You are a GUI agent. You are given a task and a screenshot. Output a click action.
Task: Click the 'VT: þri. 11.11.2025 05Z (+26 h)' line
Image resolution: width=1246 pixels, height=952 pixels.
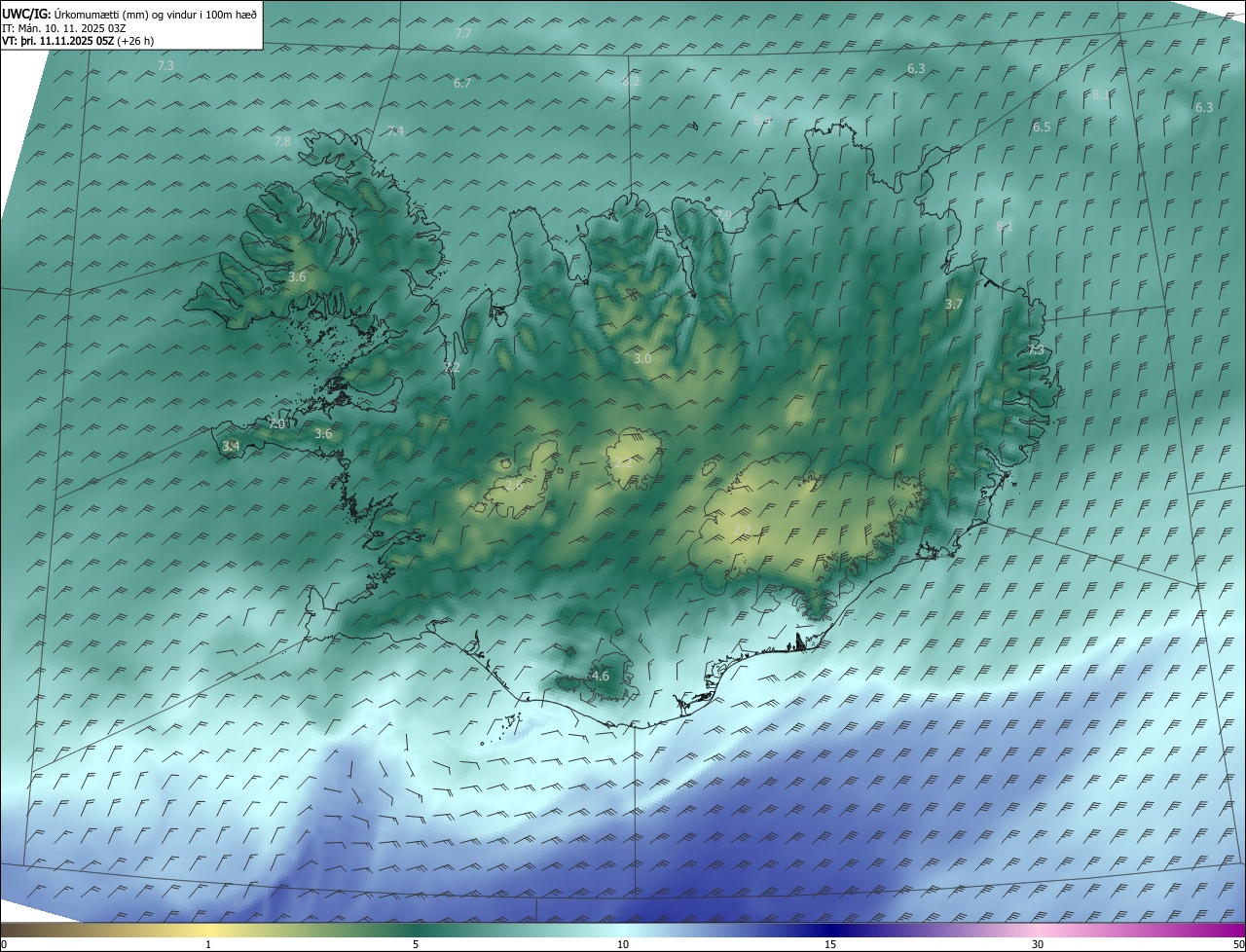click(x=78, y=41)
